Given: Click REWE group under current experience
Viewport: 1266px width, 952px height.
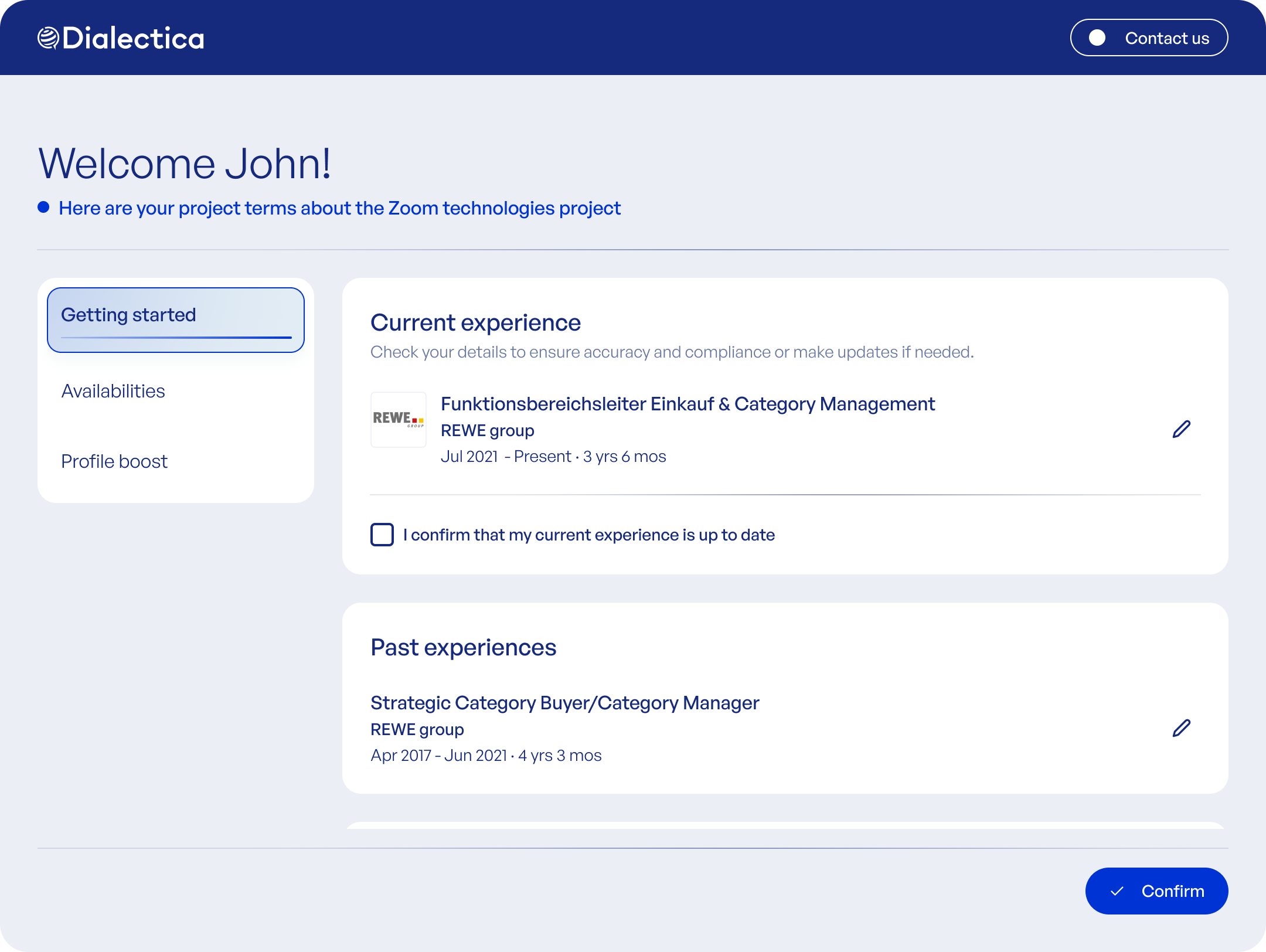Looking at the screenshot, I should pyautogui.click(x=487, y=430).
